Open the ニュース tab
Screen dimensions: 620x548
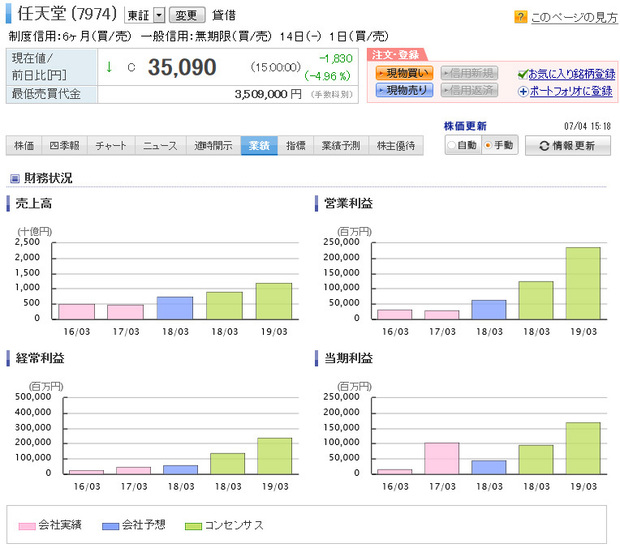[160, 146]
